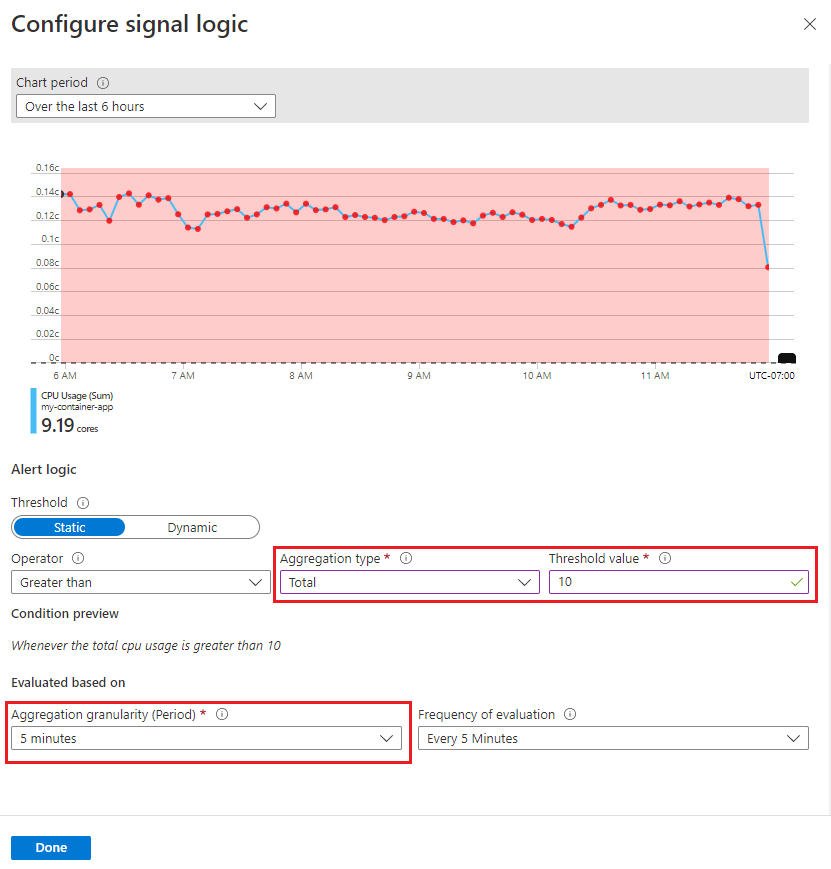The image size is (831, 869).
Task: Open the Operator dropdown showing Greater than
Action: point(140,582)
